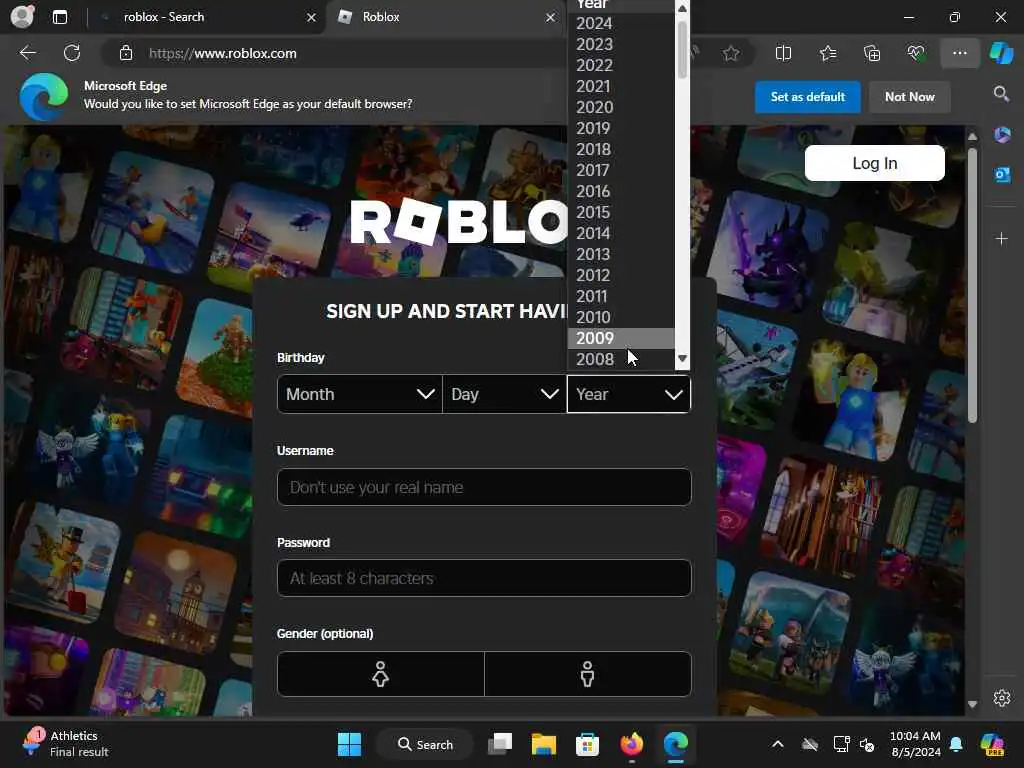Open File Explorer from taskbar

[543, 744]
